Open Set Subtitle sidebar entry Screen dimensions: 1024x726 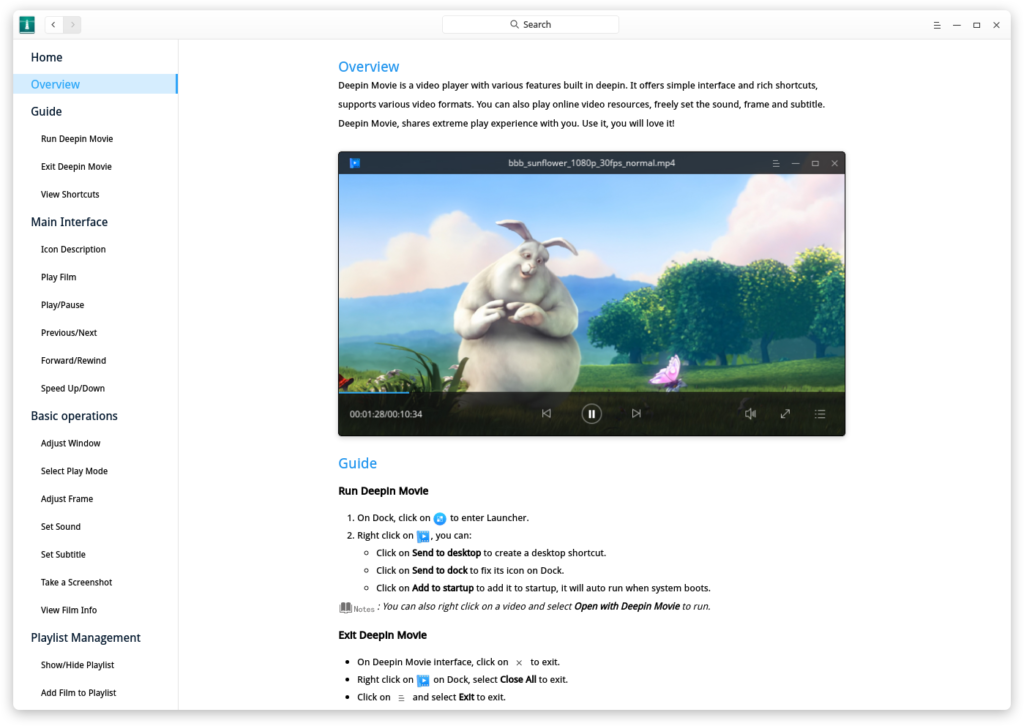(63, 554)
